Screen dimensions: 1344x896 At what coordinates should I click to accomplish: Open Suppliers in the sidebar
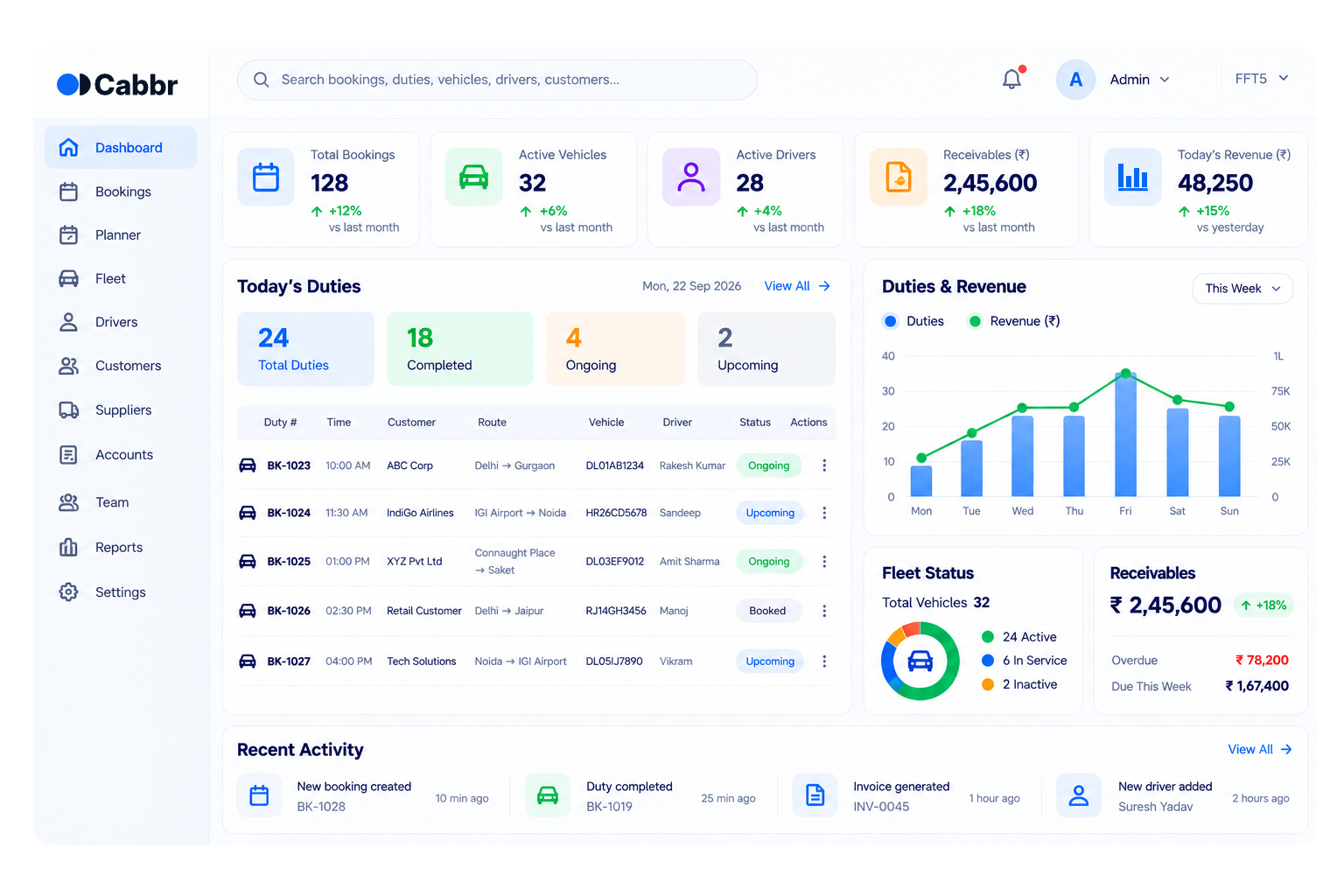(x=121, y=409)
